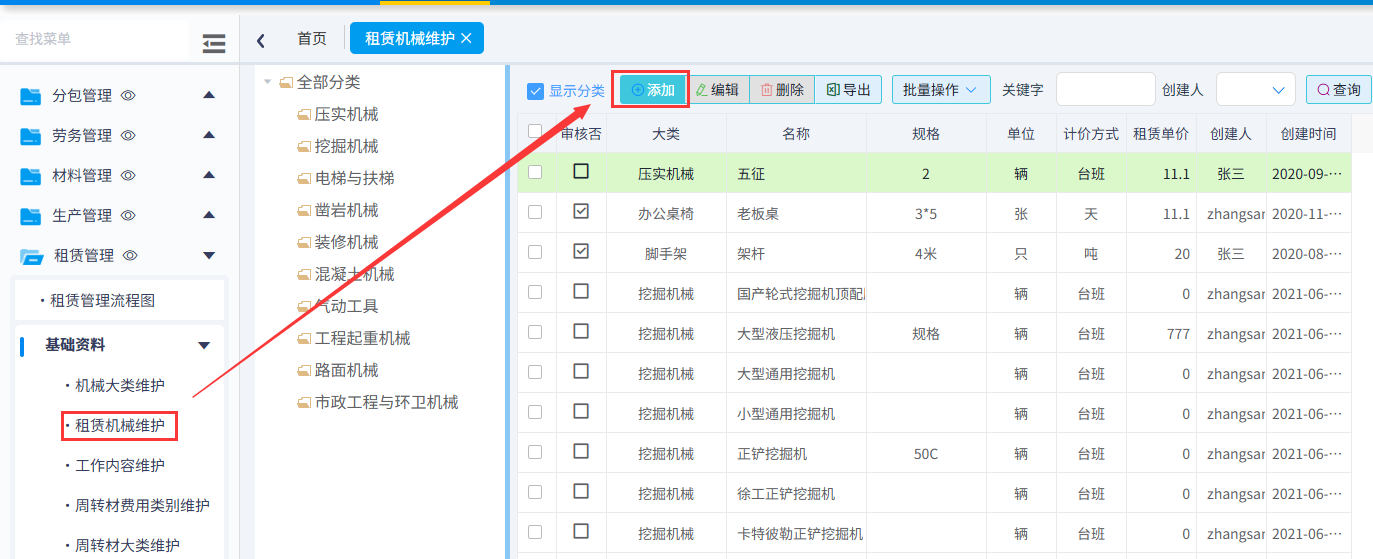
Task: Select the row checkbox for 徐工正铲挖掘机
Action: point(535,492)
